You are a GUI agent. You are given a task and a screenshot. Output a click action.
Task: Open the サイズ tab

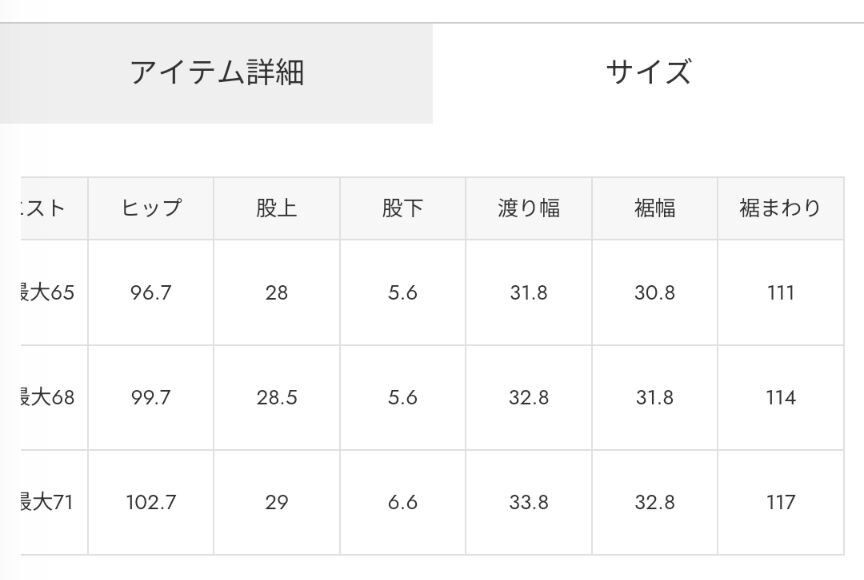[648, 73]
